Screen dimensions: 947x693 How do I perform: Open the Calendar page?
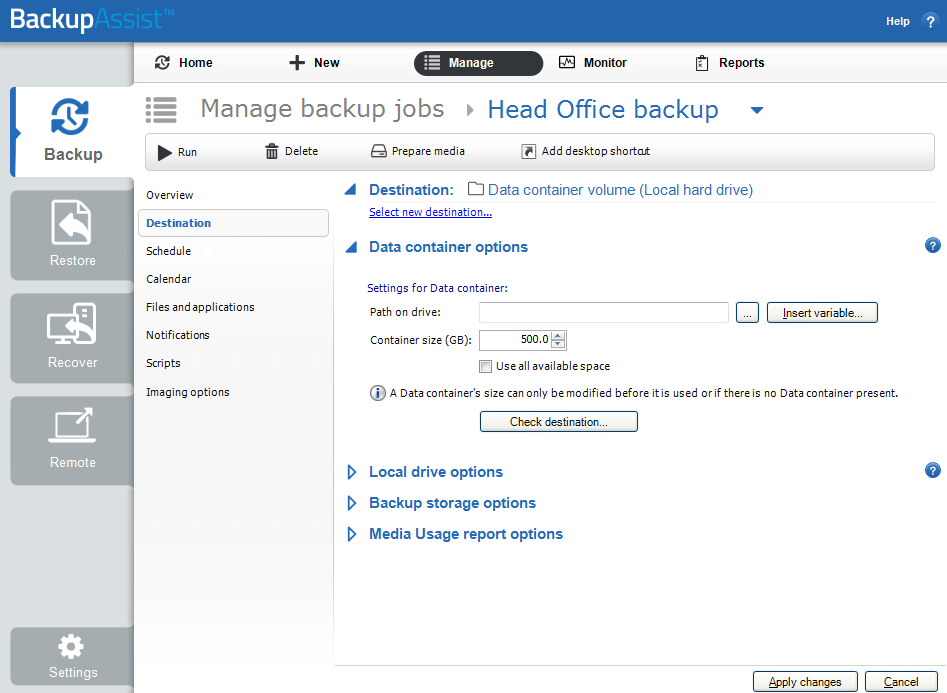click(169, 279)
